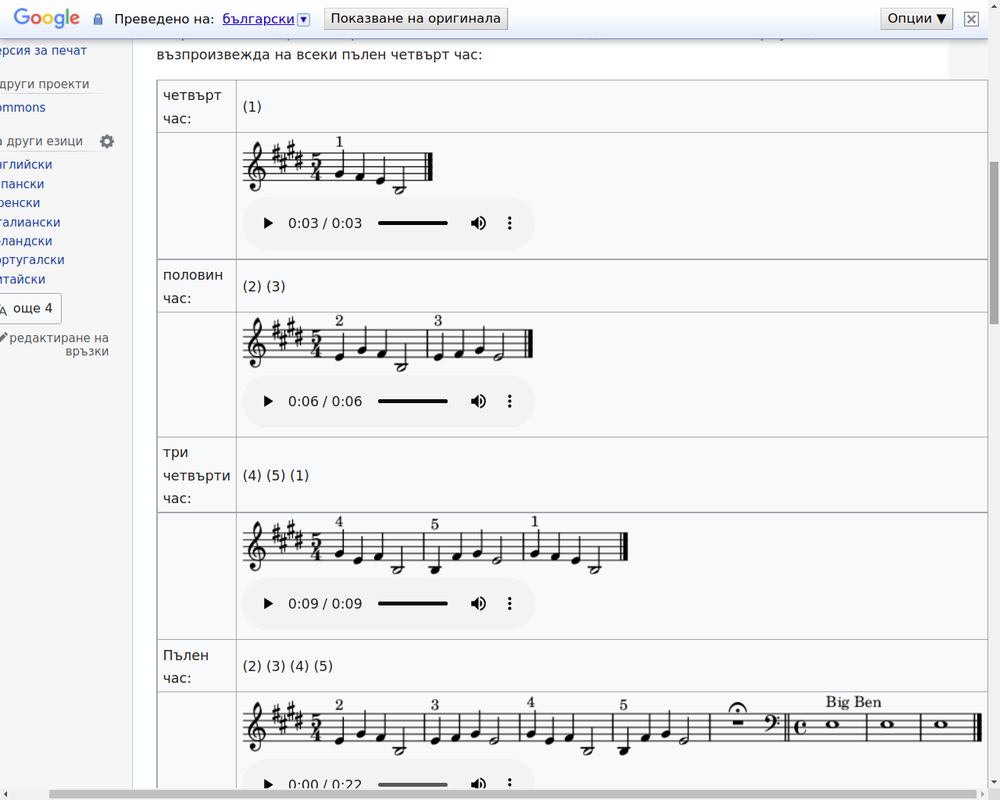
Task: Click the lock security icon
Action: (x=98, y=19)
